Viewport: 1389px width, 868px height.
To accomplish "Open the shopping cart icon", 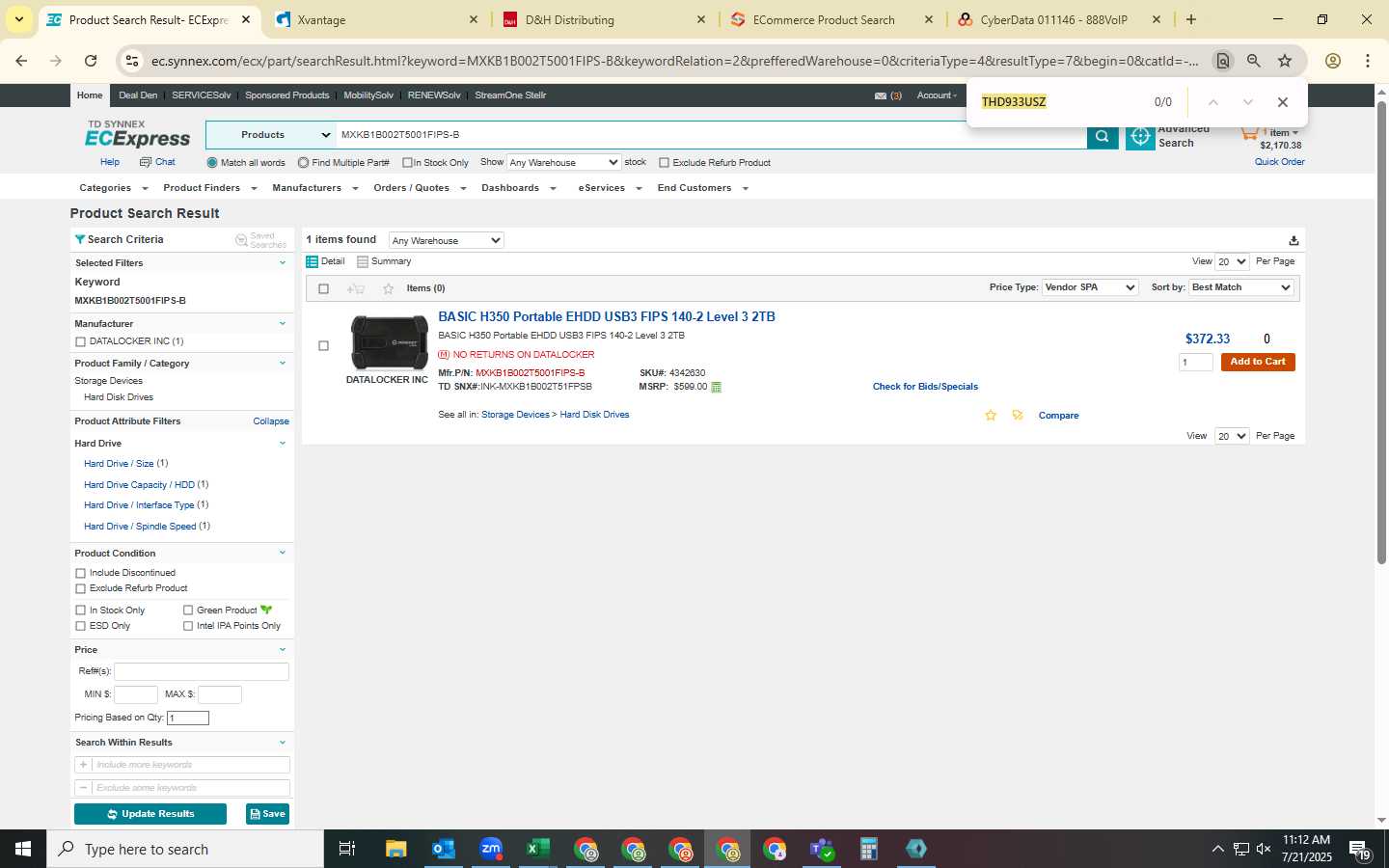I will click(x=1249, y=132).
